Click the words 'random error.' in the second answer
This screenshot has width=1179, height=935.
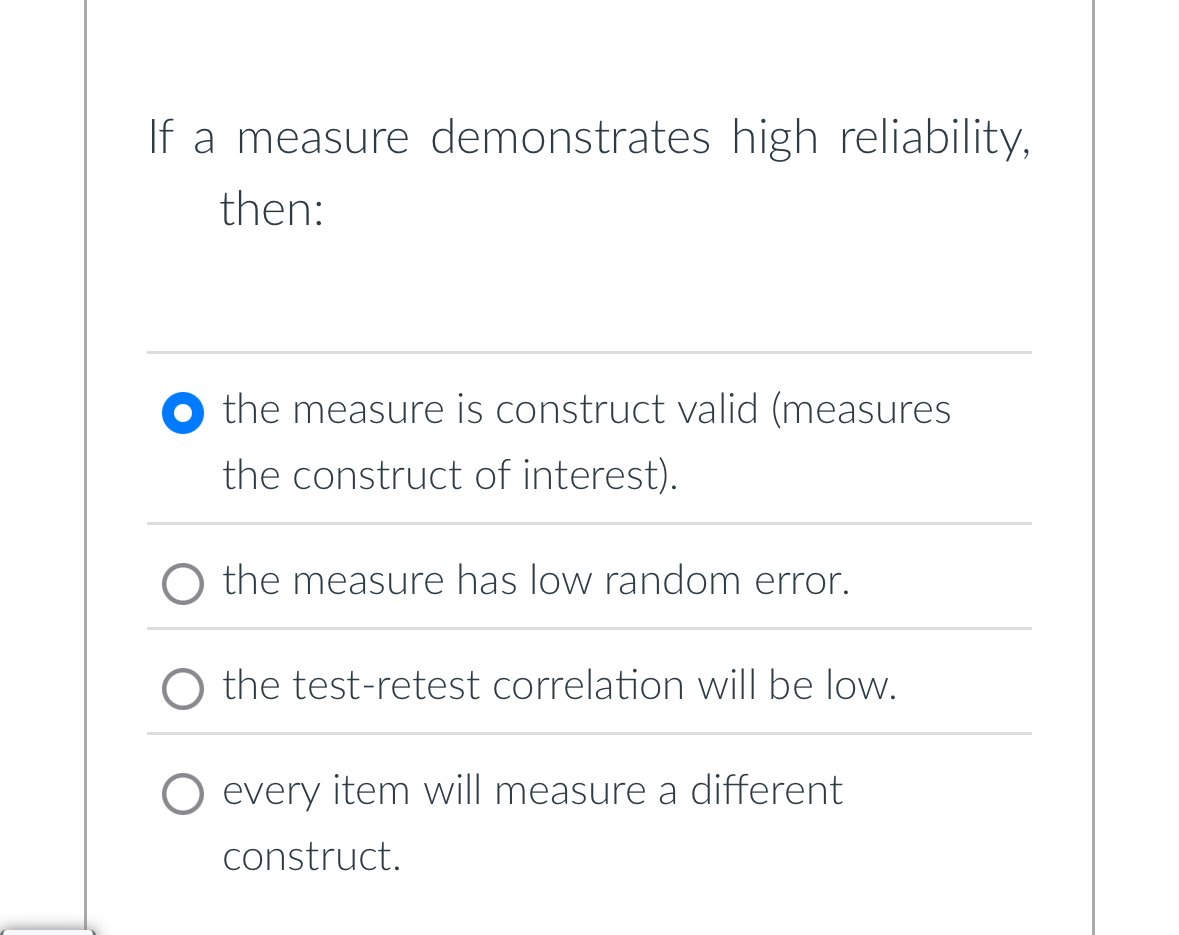coord(727,581)
